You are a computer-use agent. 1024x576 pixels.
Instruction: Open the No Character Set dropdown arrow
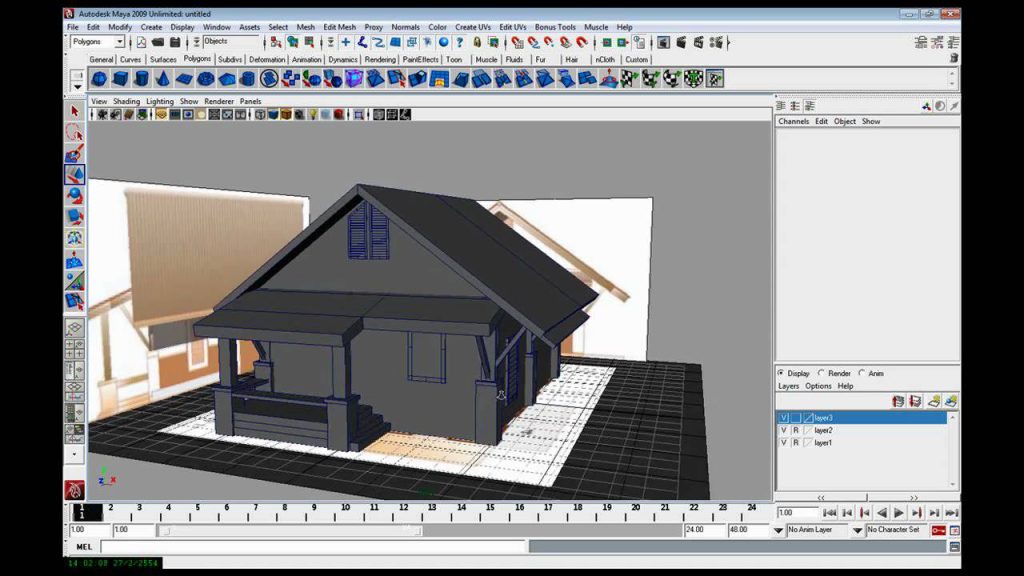click(x=857, y=531)
